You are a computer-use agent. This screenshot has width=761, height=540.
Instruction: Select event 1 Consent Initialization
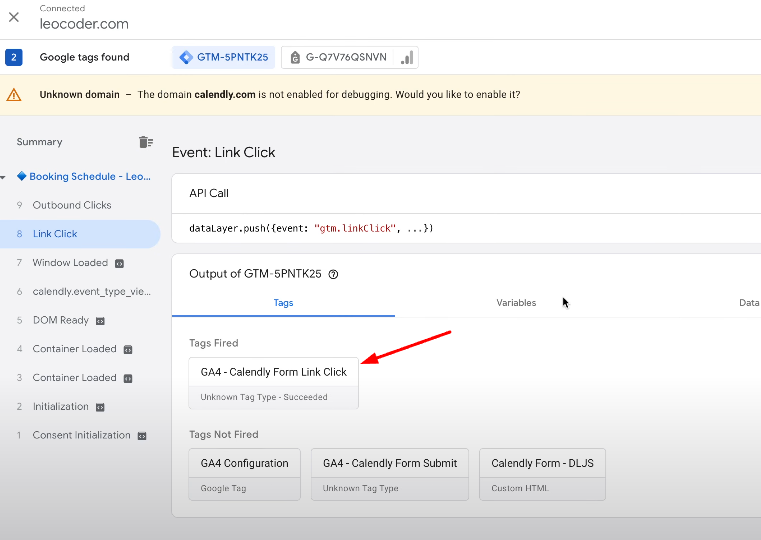(80, 435)
